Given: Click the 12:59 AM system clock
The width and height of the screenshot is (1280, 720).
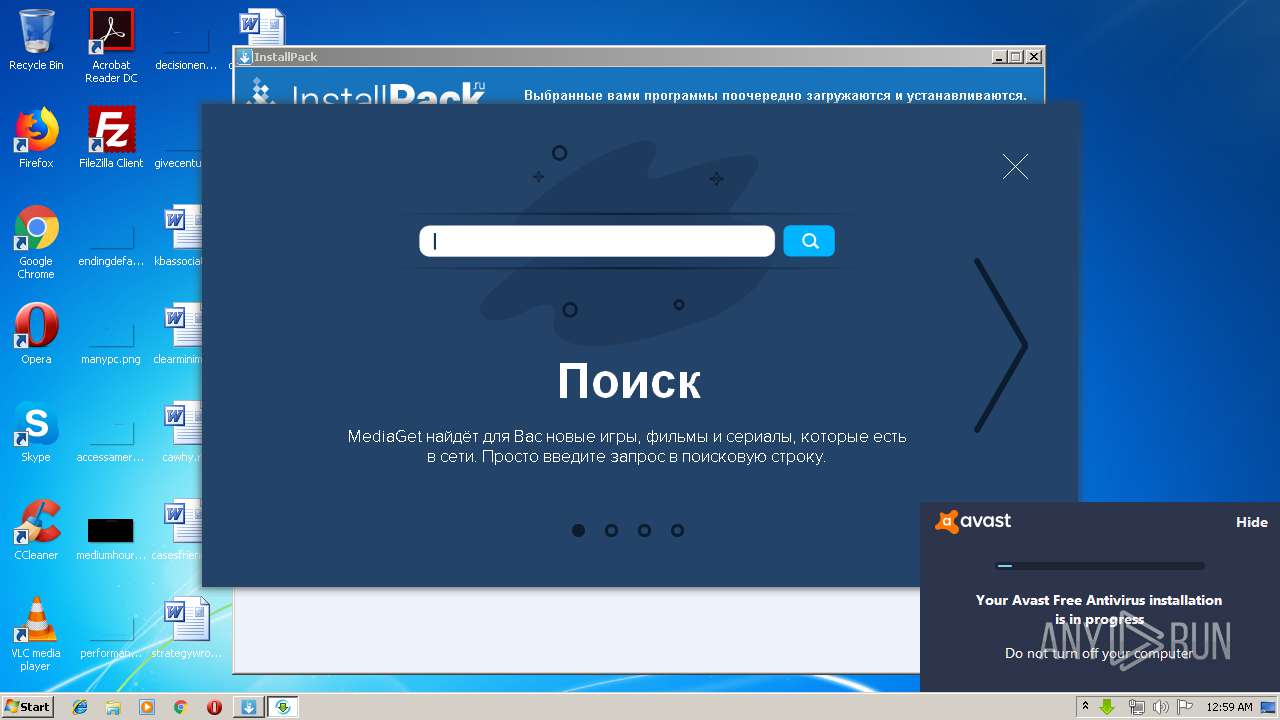Looking at the screenshot, I should coord(1229,707).
